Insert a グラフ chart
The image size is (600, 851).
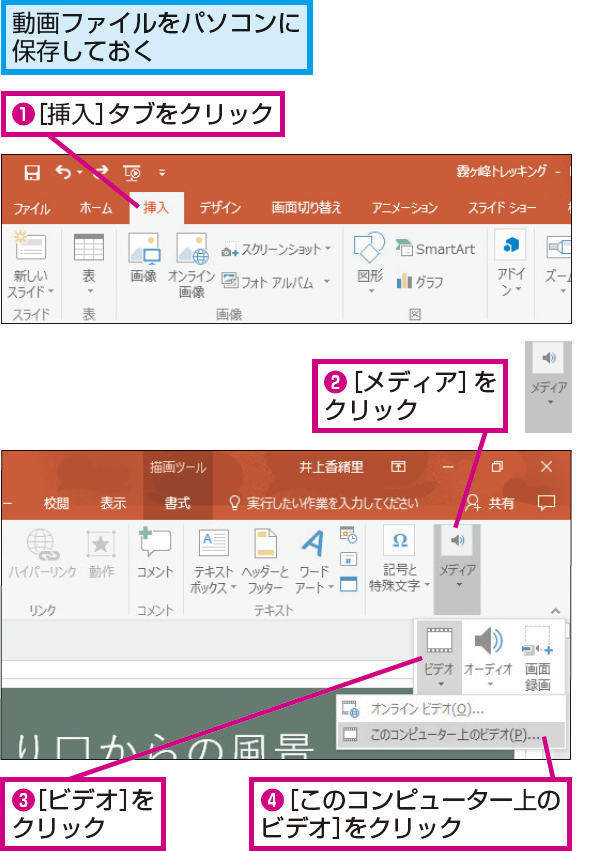[x=420, y=282]
